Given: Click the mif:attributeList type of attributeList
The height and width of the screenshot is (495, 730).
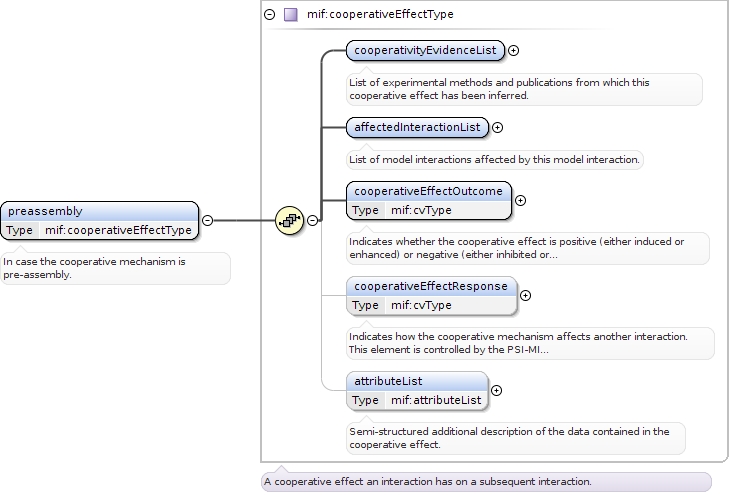Looking at the screenshot, I should pyautogui.click(x=436, y=400).
